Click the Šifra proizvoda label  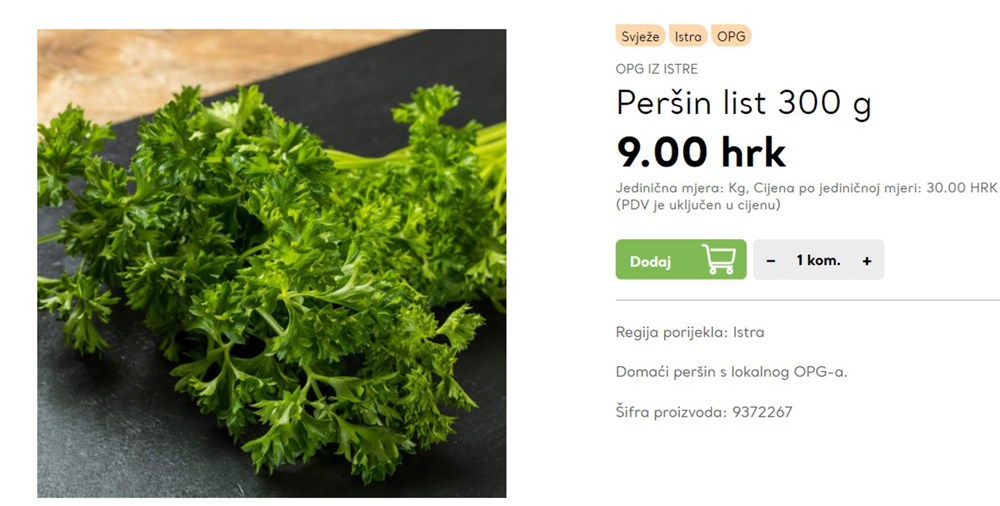coord(671,412)
